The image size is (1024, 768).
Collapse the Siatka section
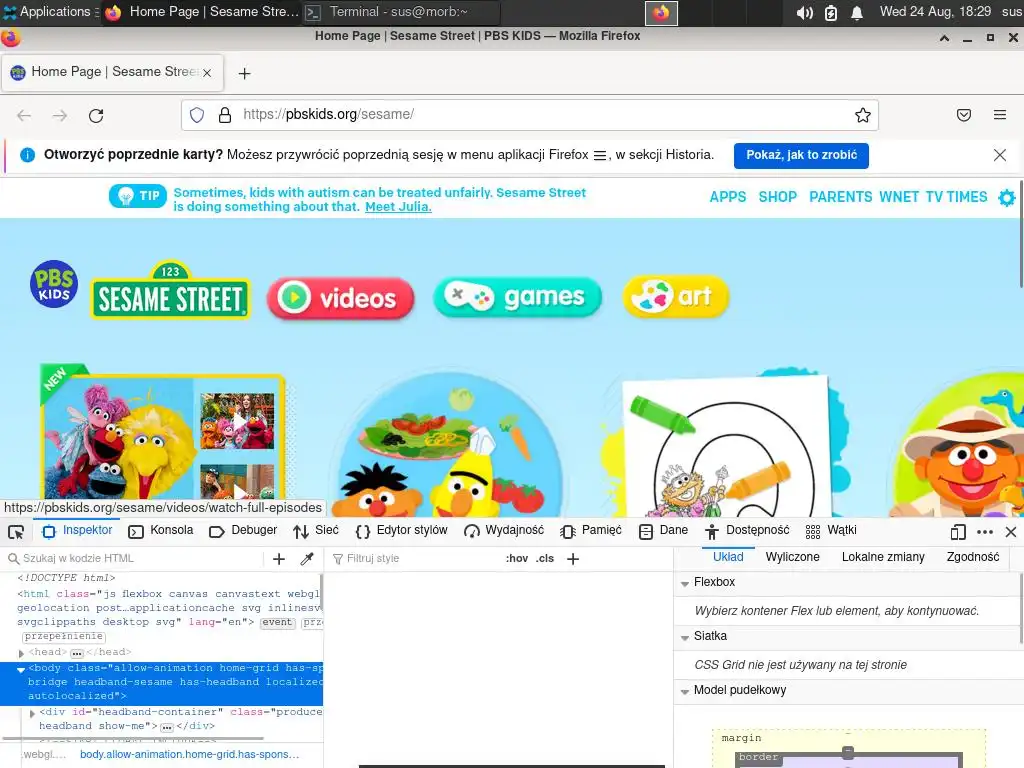[x=685, y=637]
